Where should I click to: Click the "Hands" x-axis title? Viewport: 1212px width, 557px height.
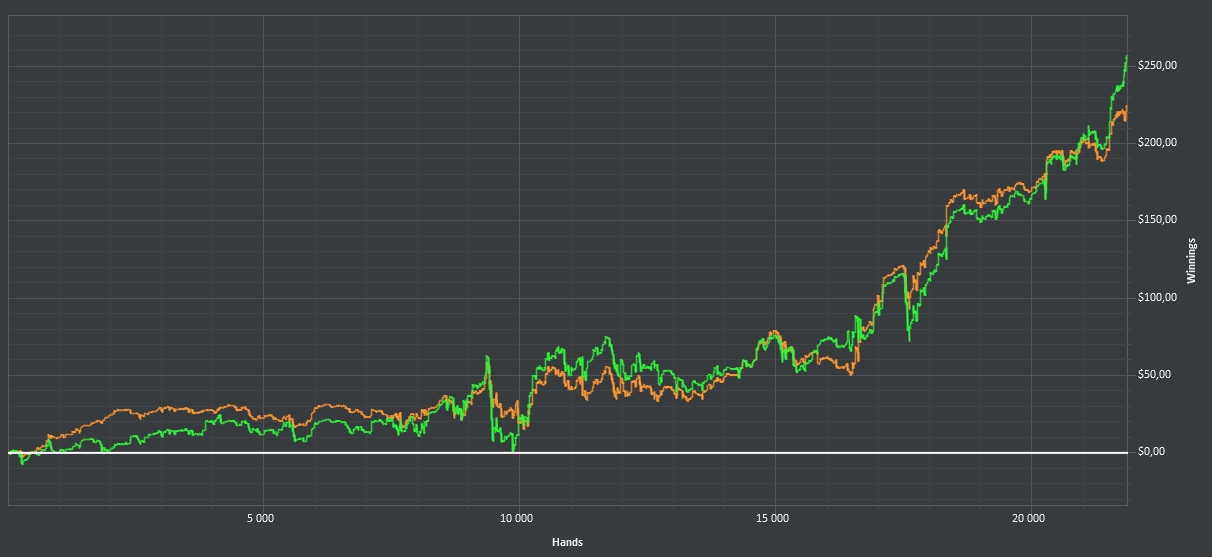567,542
